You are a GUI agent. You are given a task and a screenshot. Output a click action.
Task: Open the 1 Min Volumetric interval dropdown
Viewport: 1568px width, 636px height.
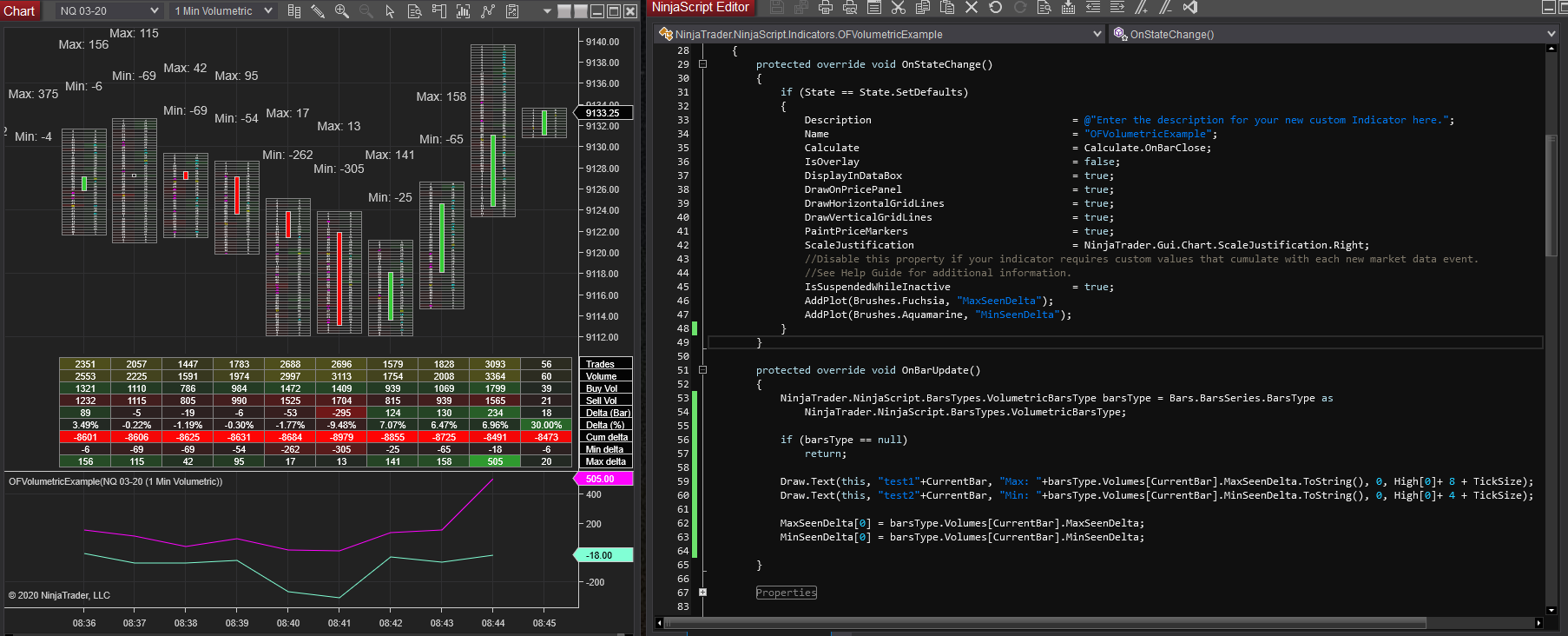coord(222,11)
